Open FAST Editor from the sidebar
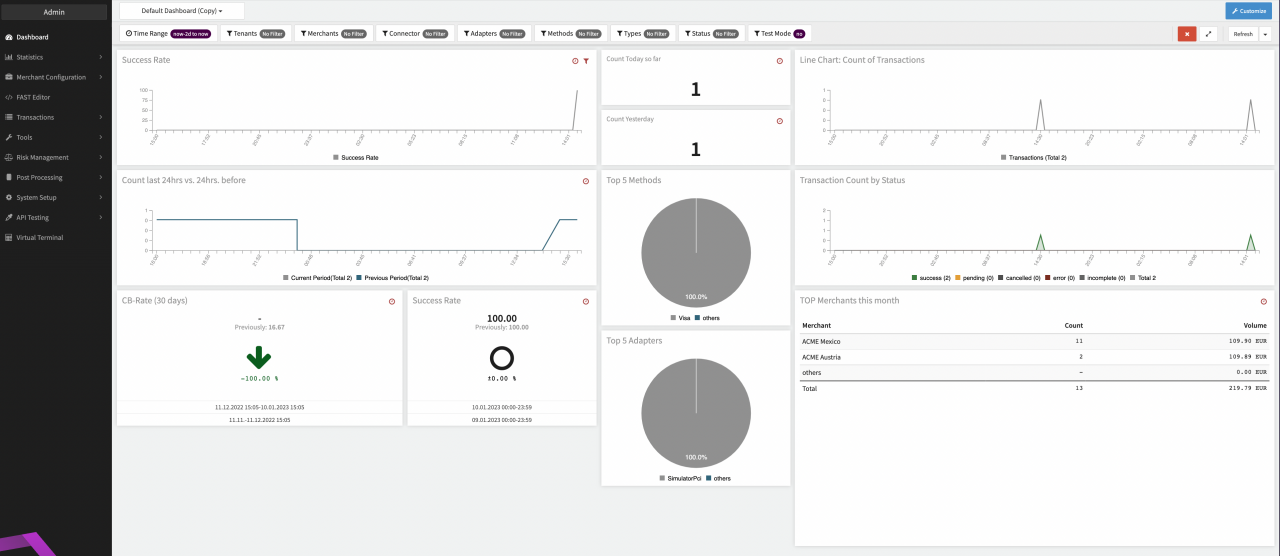This screenshot has width=1280, height=556. [33, 97]
